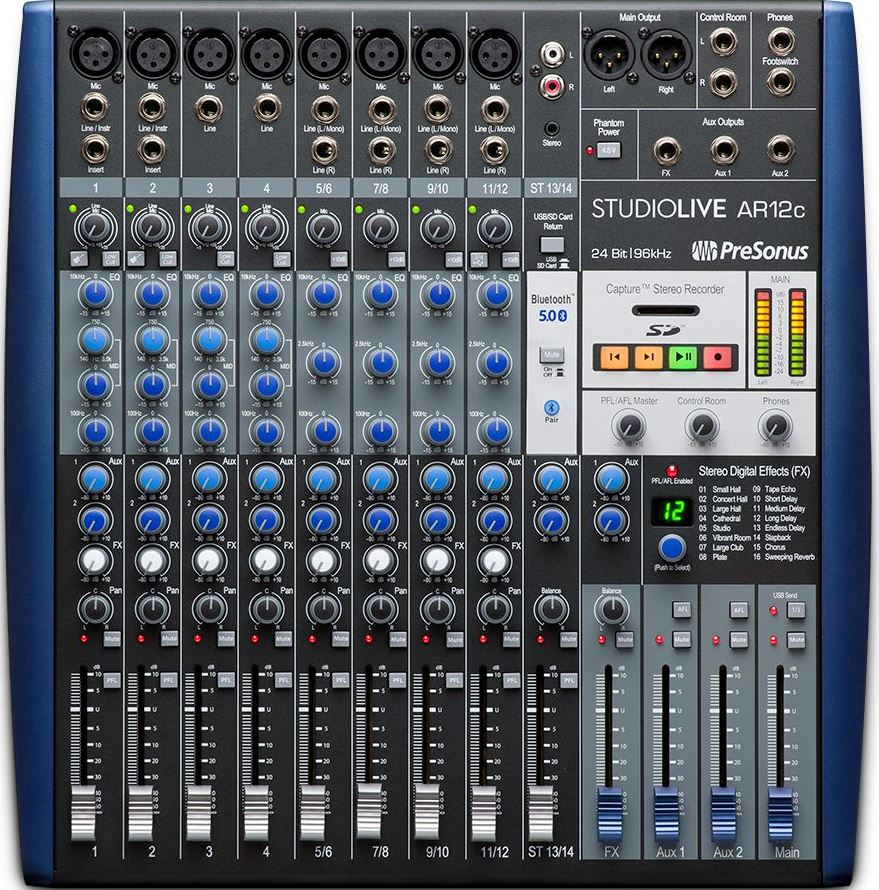This screenshot has width=879, height=890.
Task: Grab the blue Main fader cap
Action: [x=780, y=814]
